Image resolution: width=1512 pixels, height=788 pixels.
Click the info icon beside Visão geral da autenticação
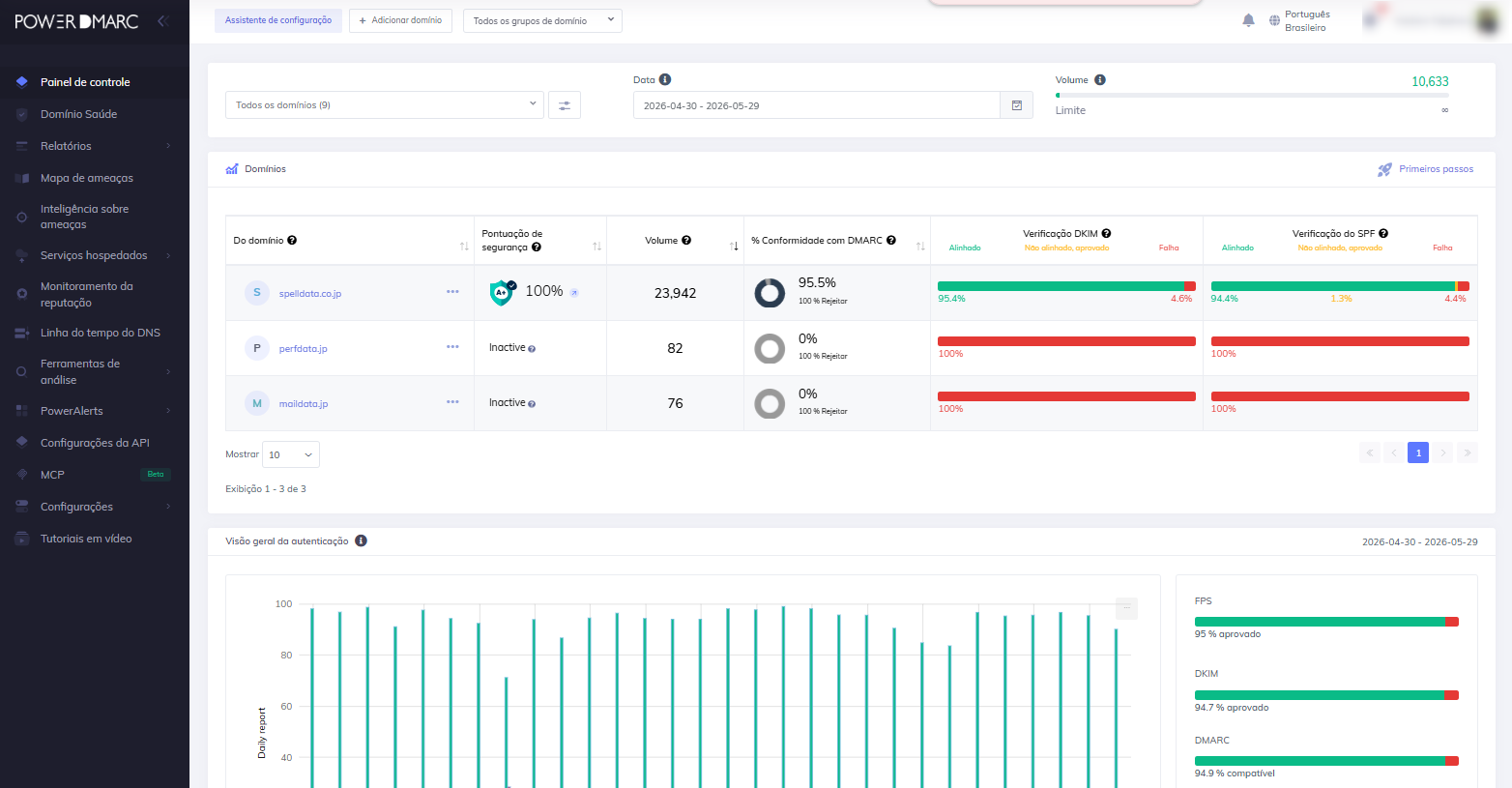click(x=361, y=541)
